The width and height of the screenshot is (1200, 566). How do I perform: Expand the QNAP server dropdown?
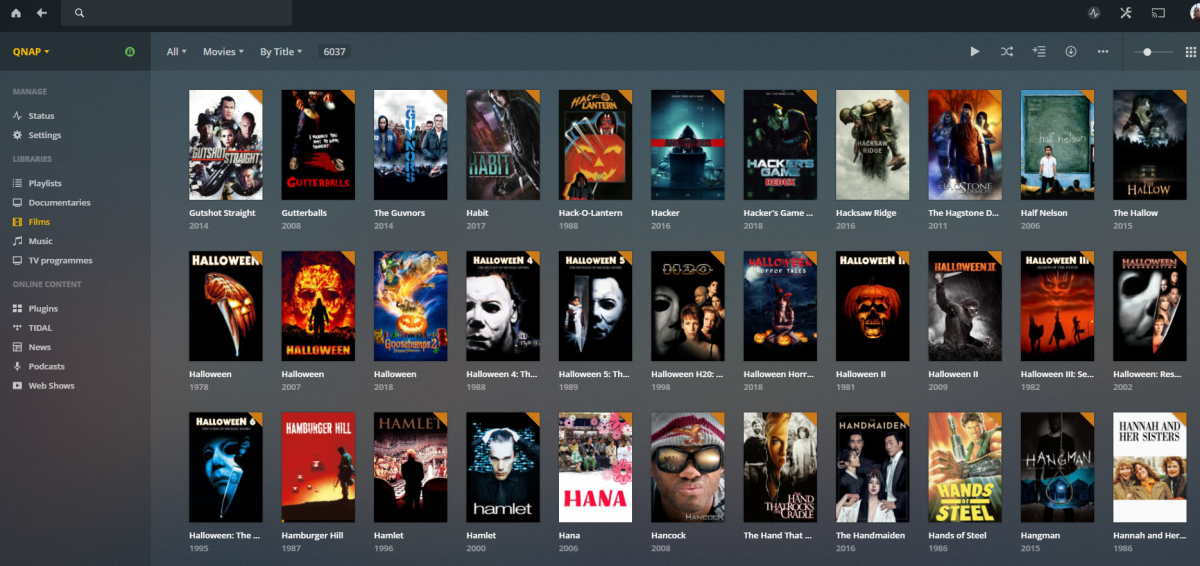pyautogui.click(x=31, y=52)
